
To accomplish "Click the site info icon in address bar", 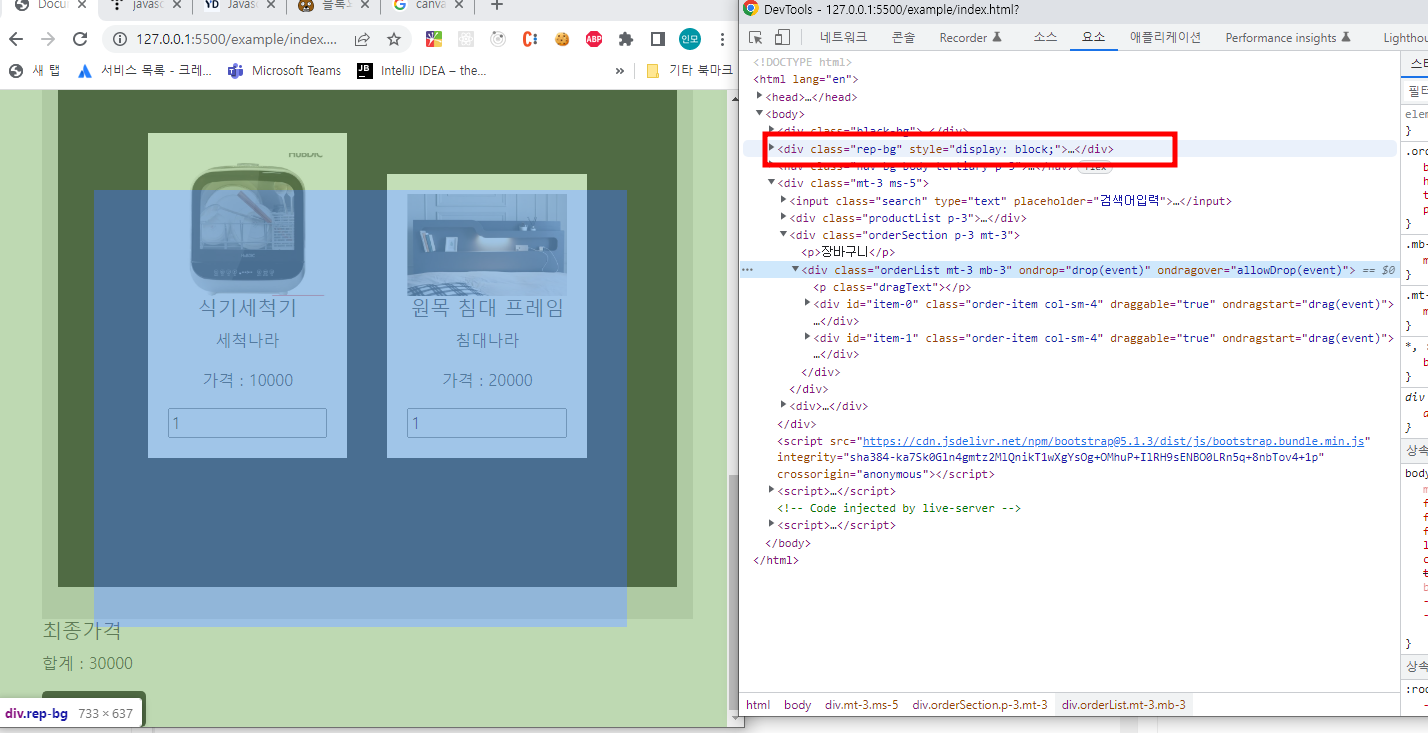I will click(120, 40).
